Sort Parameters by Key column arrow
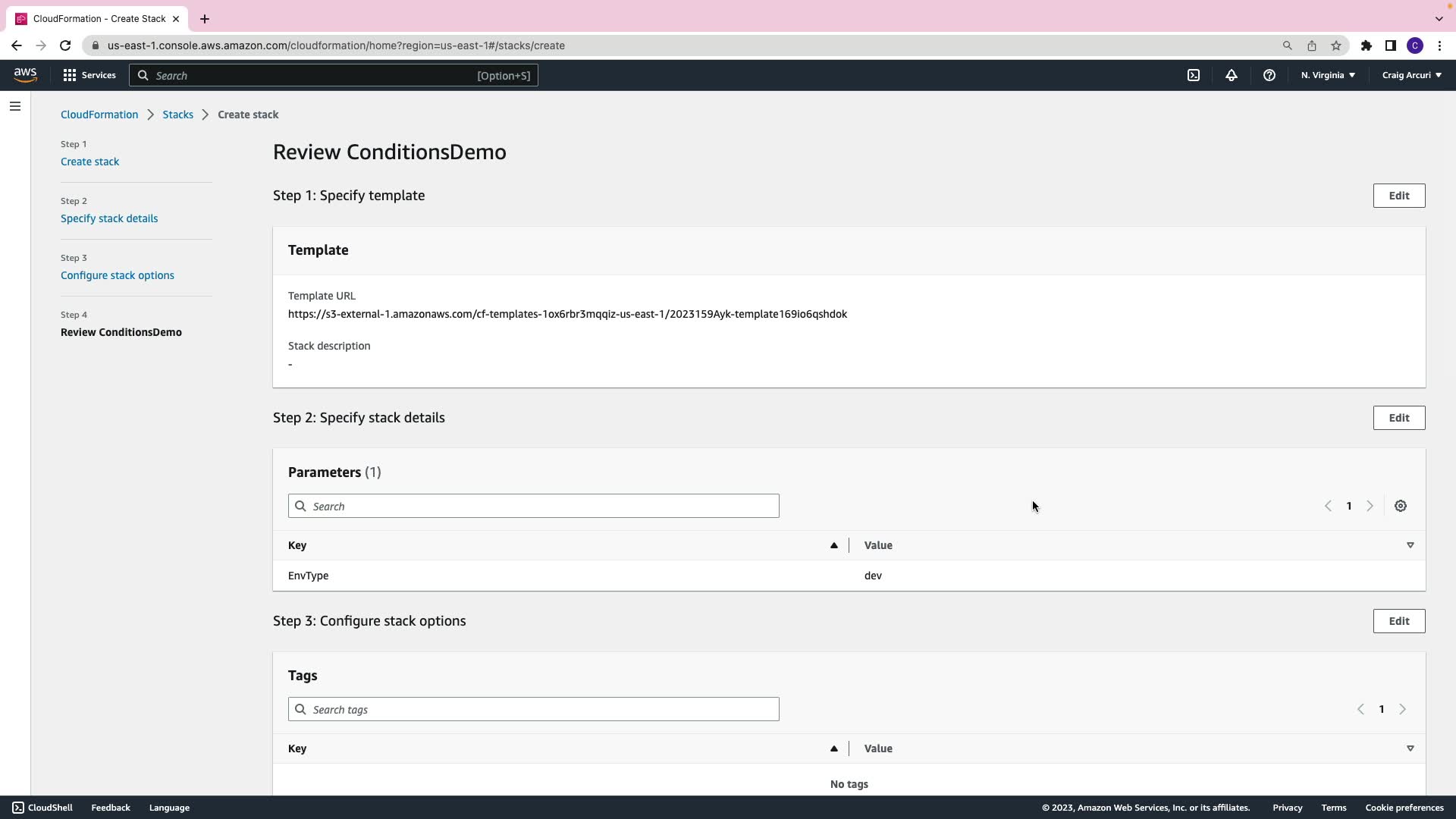This screenshot has width=1456, height=819. point(833,545)
